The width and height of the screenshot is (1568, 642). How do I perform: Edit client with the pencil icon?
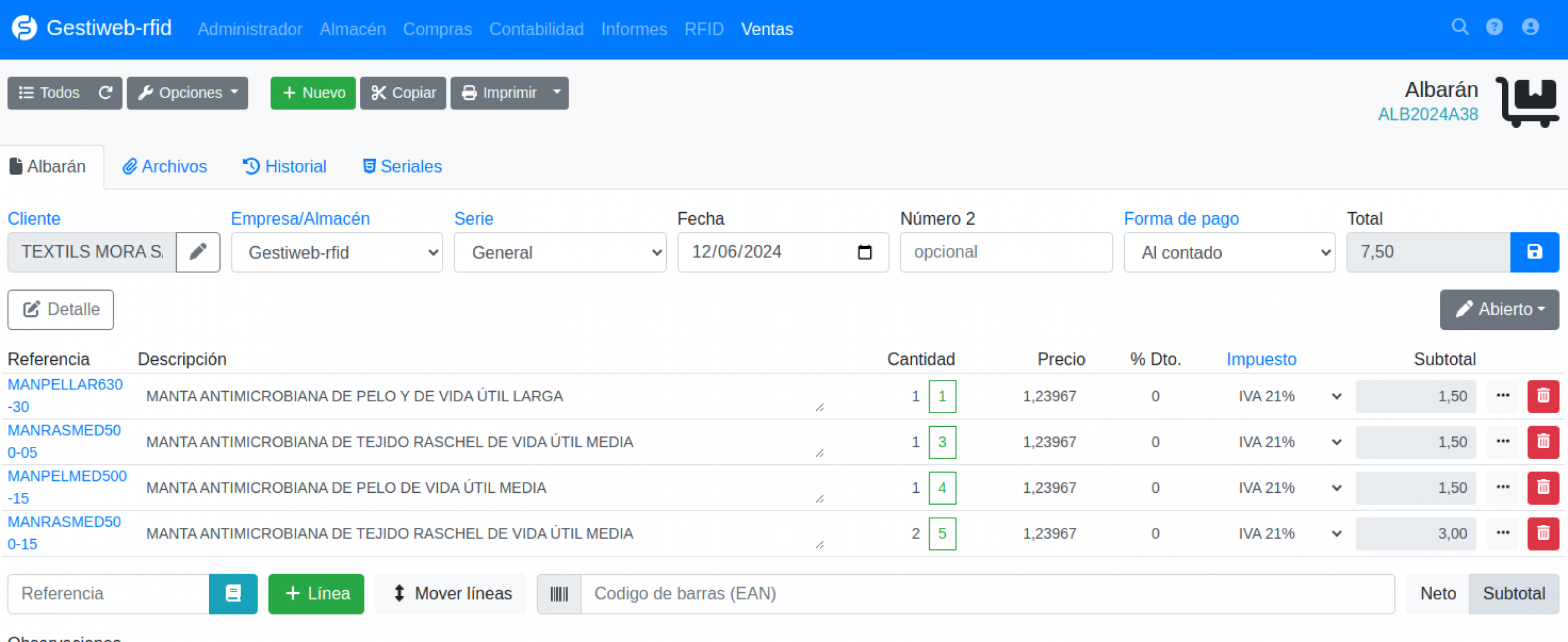[x=198, y=252]
